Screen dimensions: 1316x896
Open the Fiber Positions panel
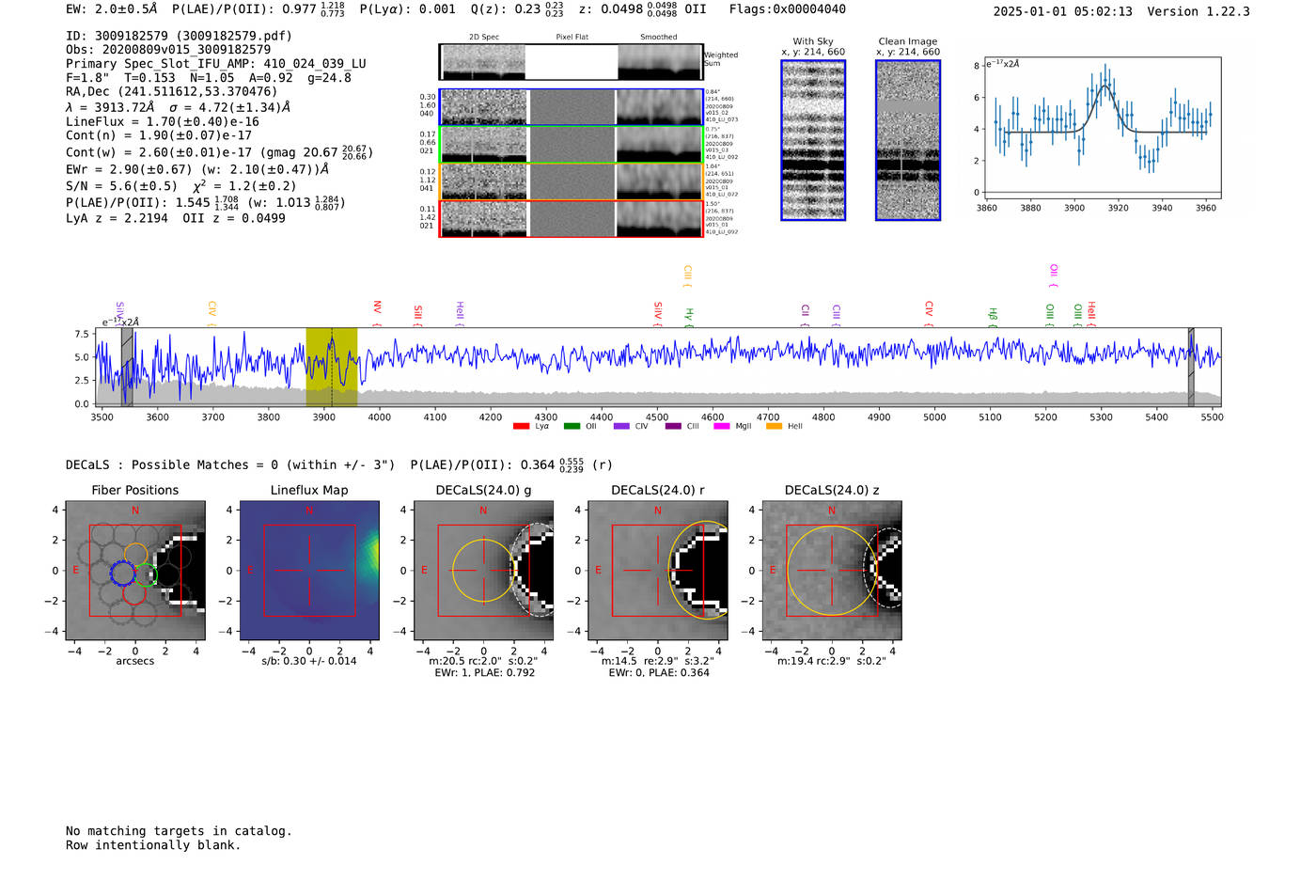coord(135,571)
